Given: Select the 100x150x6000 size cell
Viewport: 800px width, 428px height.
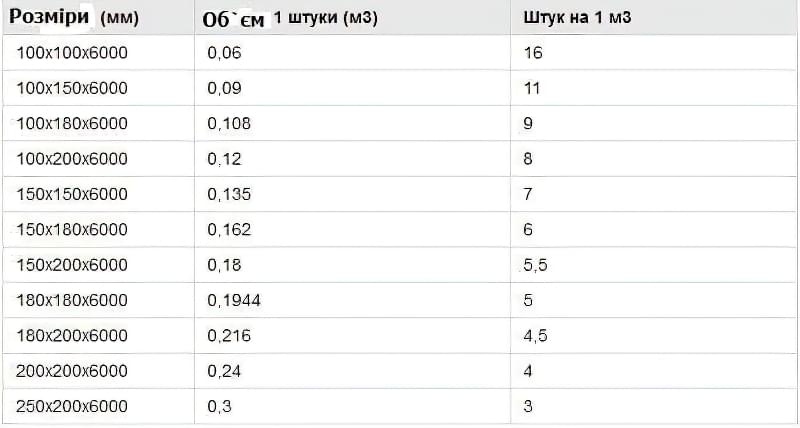Looking at the screenshot, I should pyautogui.click(x=72, y=88).
